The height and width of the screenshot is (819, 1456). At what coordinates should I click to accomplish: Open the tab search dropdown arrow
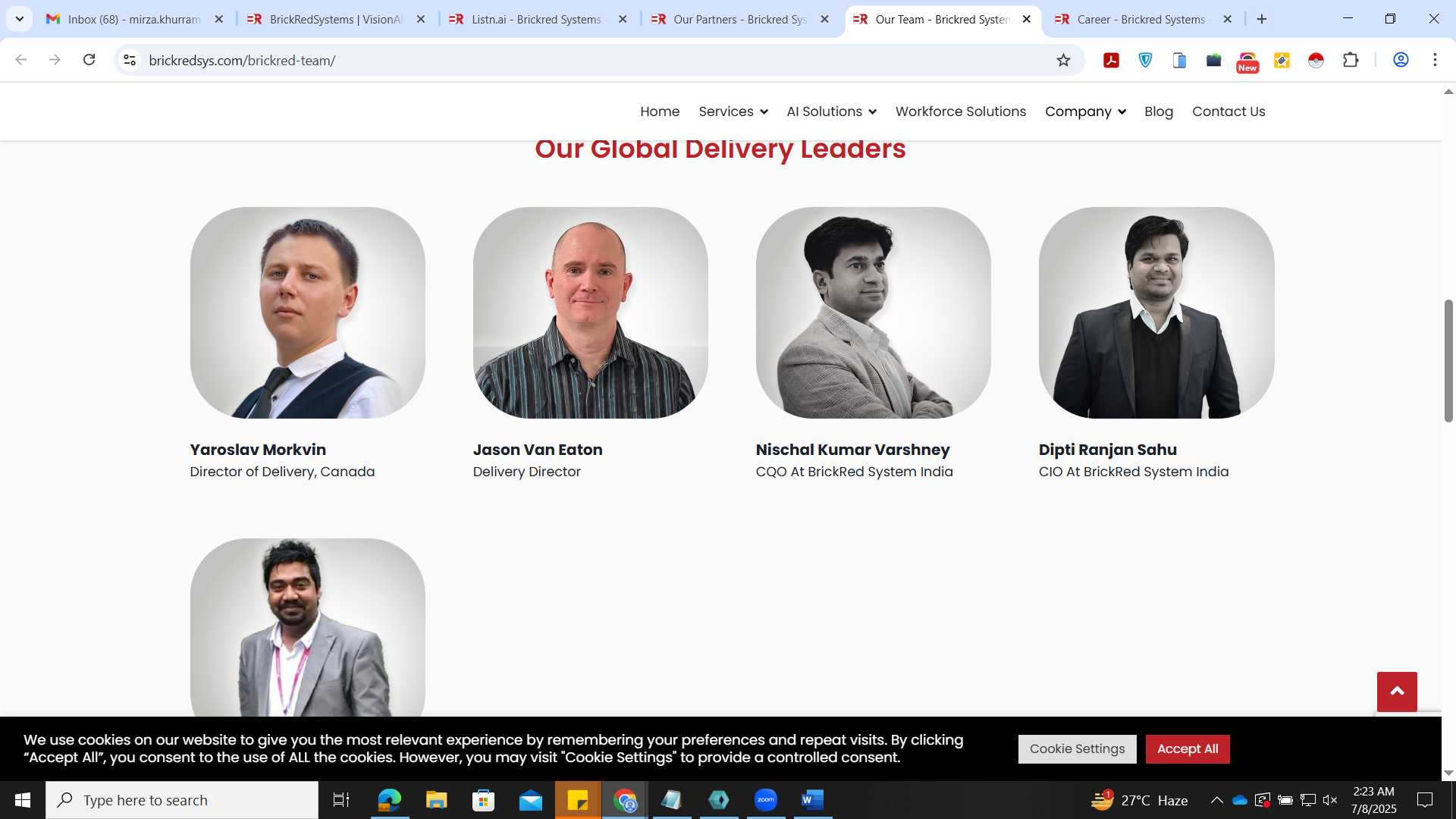pos(20,19)
